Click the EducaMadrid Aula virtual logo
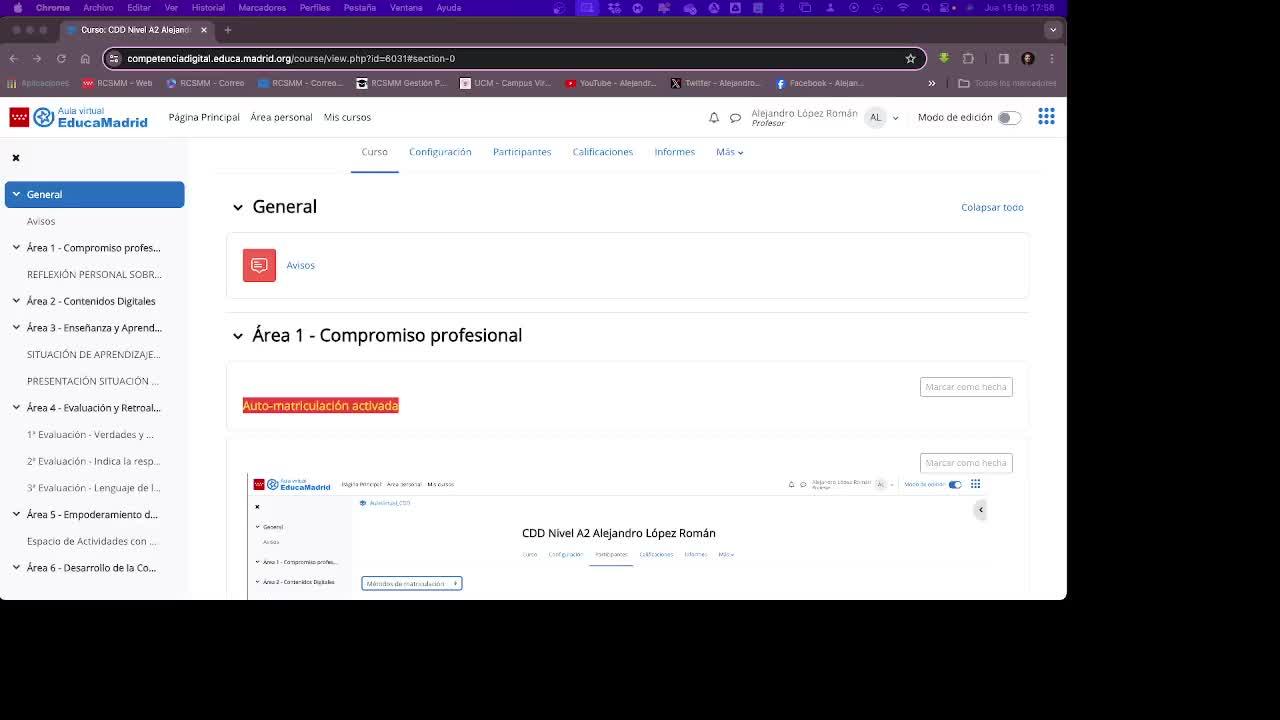This screenshot has height=720, width=1280. [78, 117]
